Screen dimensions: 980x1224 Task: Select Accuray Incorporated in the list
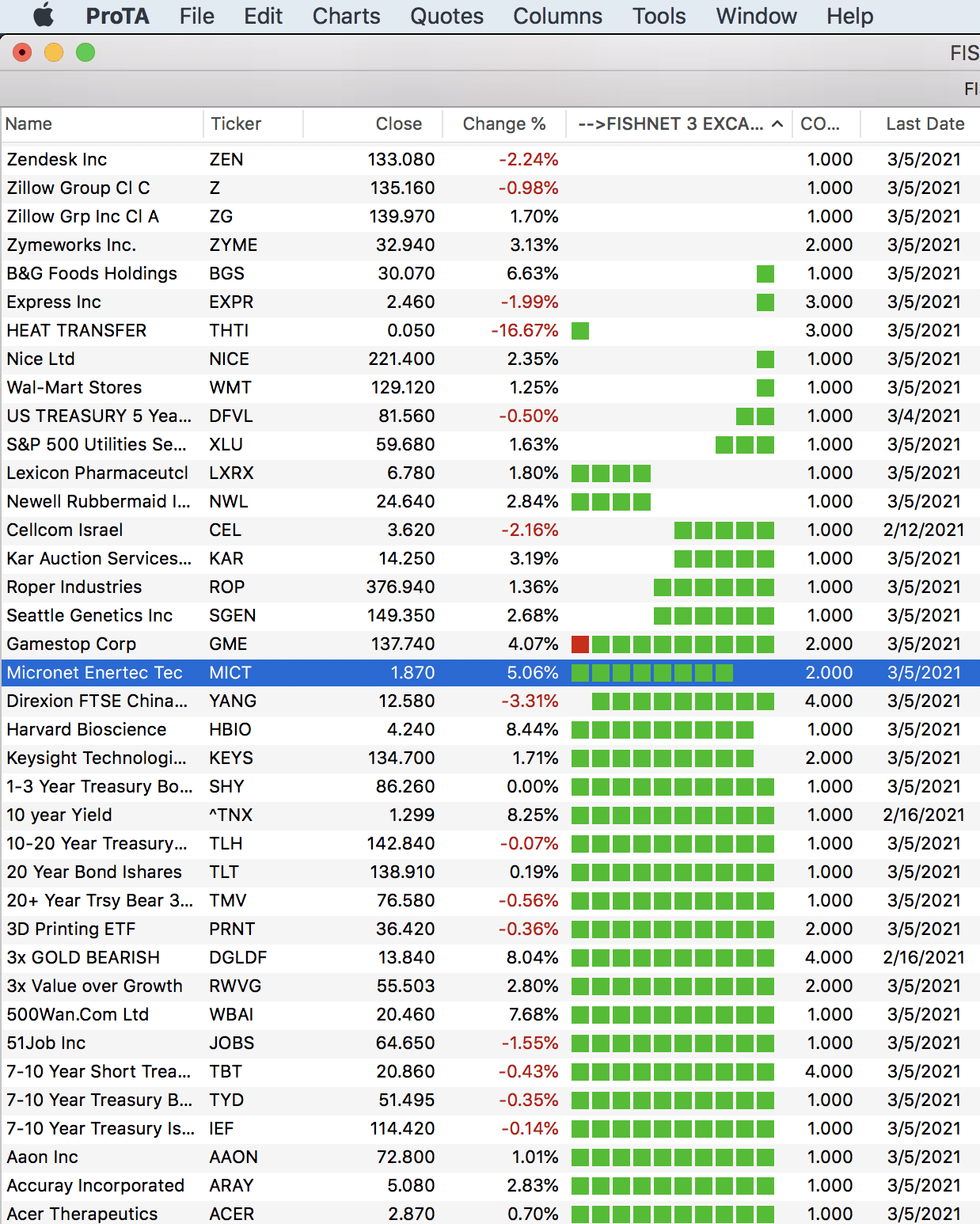pos(95,1185)
